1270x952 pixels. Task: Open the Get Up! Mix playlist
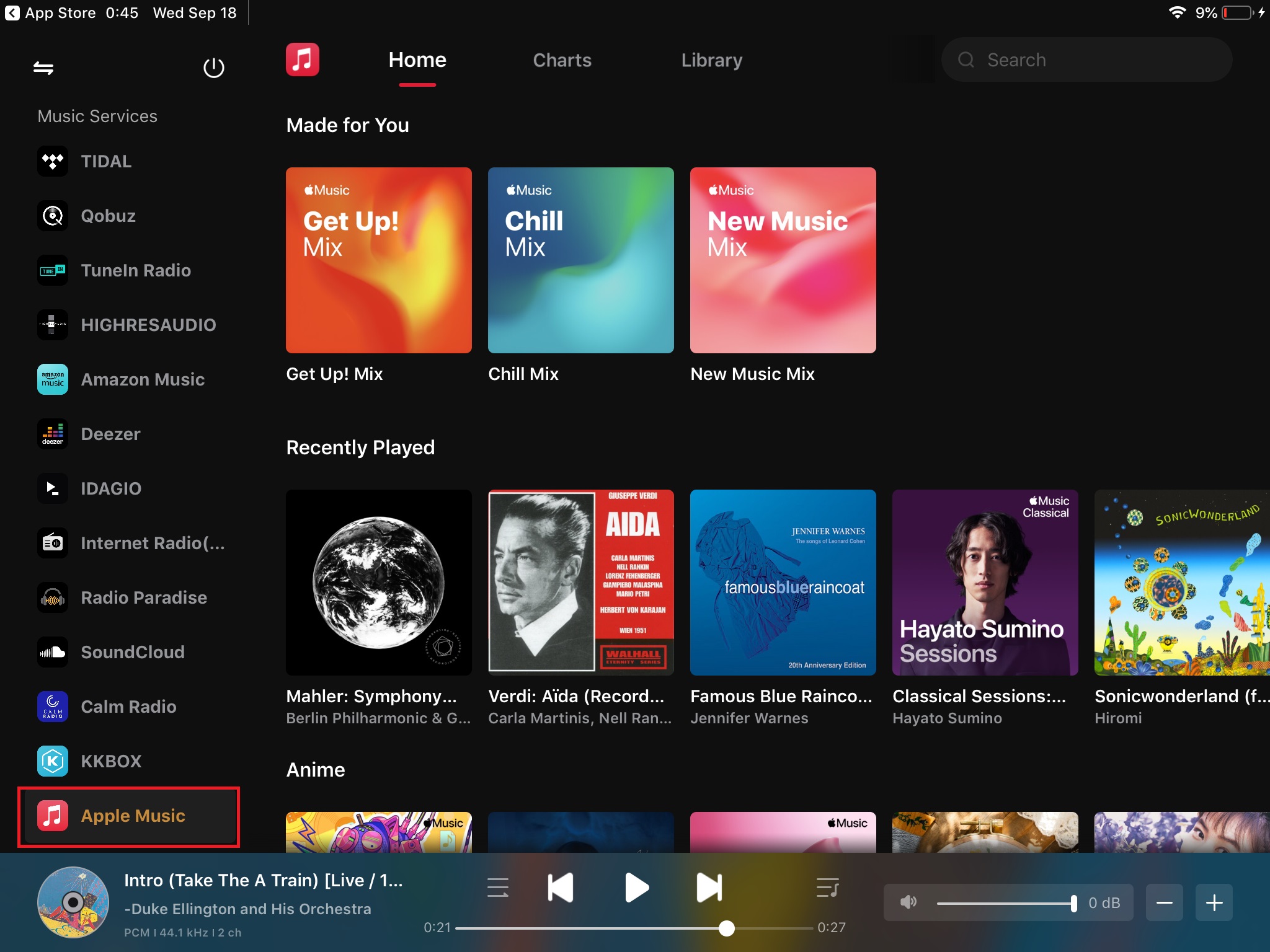pyautogui.click(x=379, y=260)
